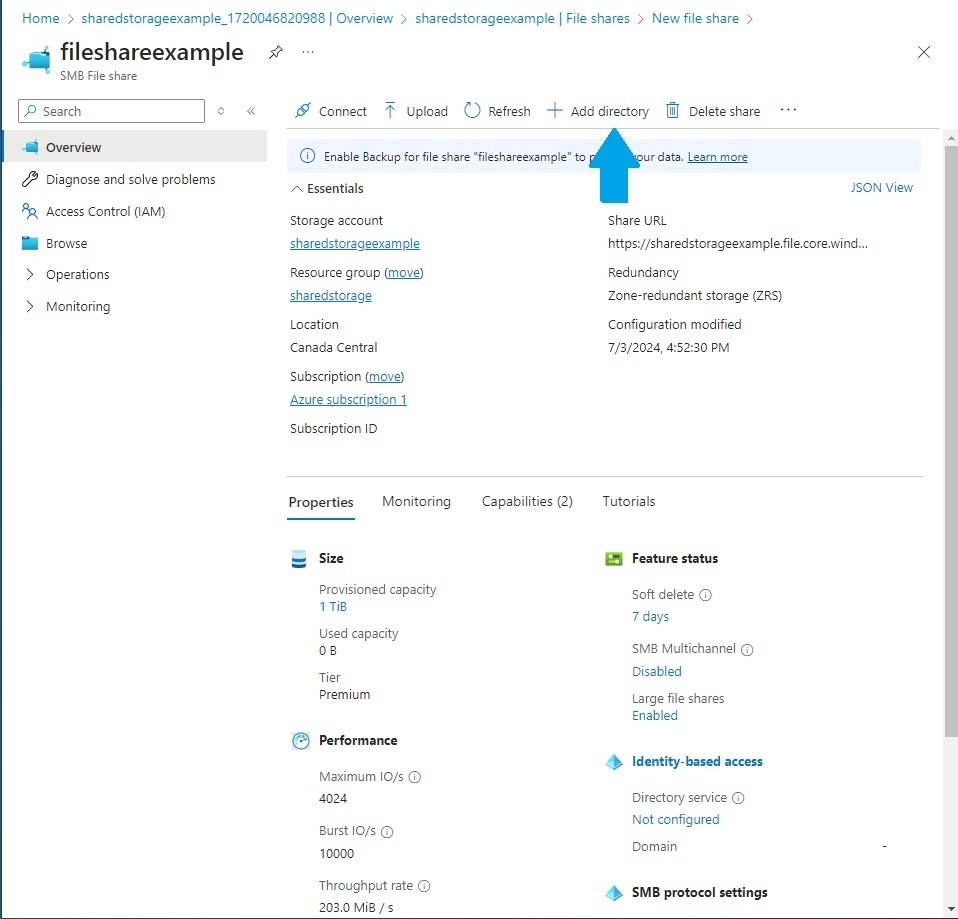The width and height of the screenshot is (958, 919).
Task: Open sharedstorageexample File shares breadcrumb
Action: tap(522, 18)
